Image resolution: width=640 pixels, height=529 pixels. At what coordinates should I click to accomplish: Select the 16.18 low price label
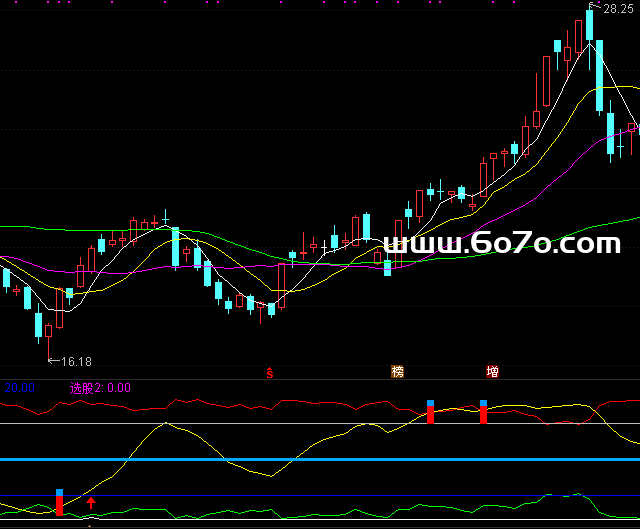point(76,361)
